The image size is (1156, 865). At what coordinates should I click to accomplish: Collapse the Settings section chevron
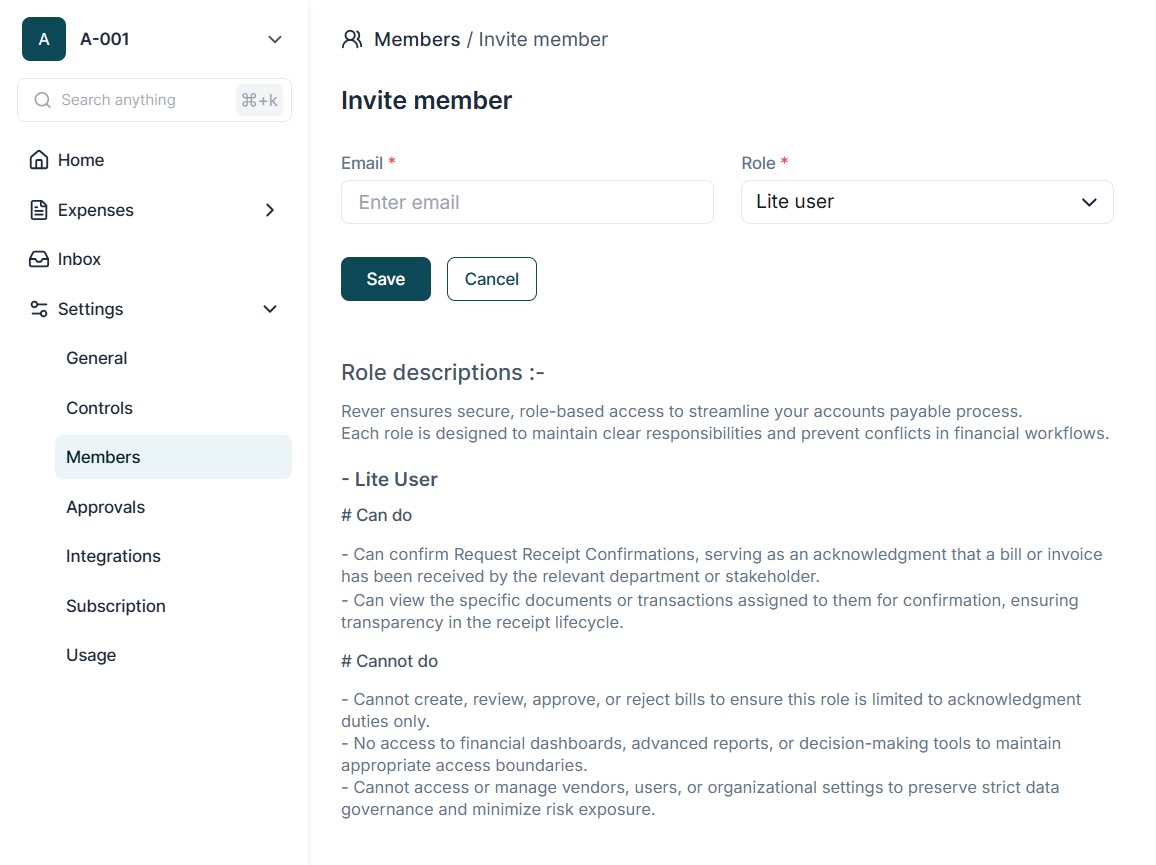[x=270, y=309]
